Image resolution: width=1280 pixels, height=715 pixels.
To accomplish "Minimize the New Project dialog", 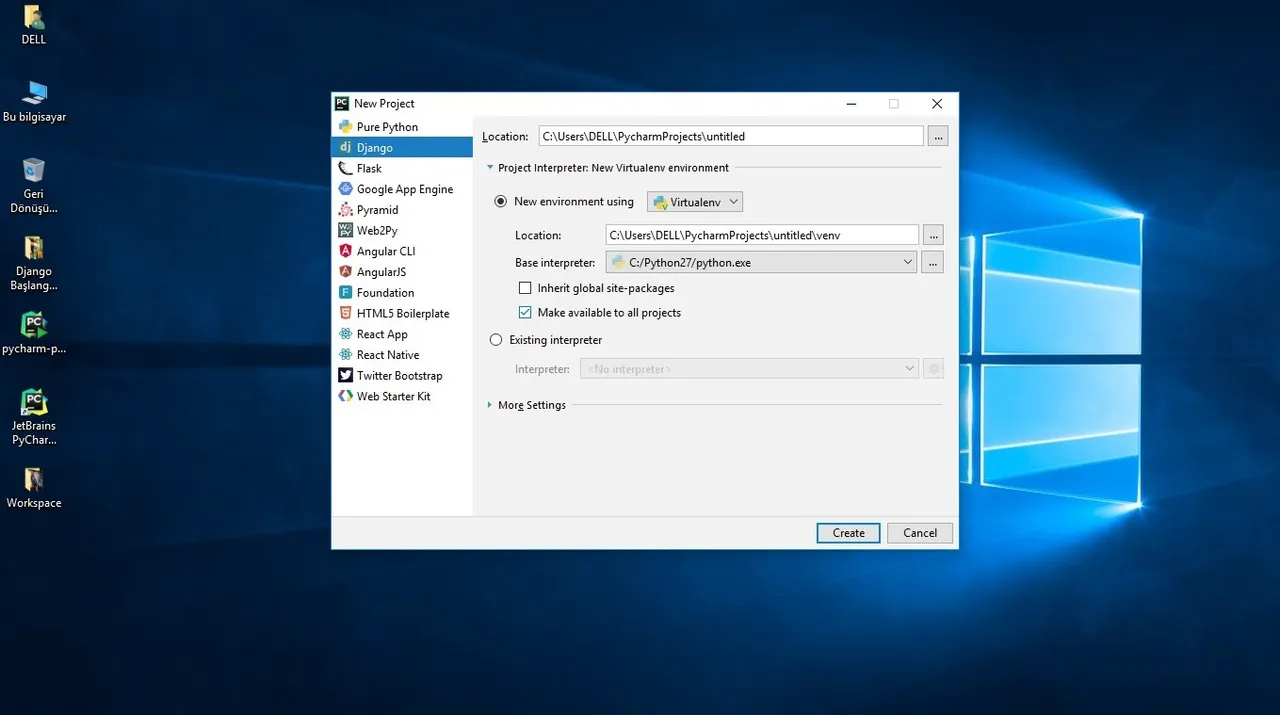I will coord(851,104).
